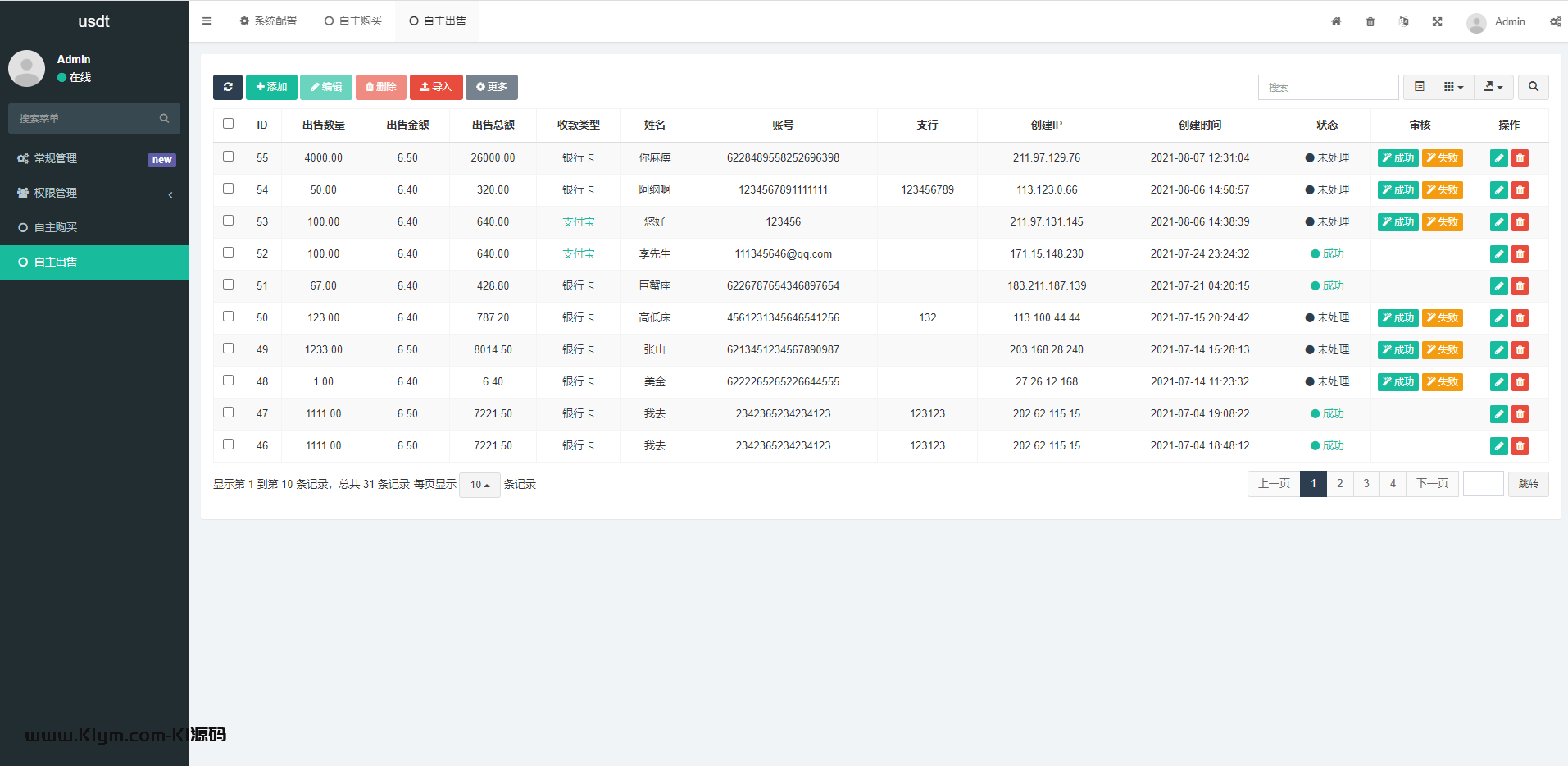The height and width of the screenshot is (766, 1568).
Task: Open the columns visibility dropdown
Action: [1453, 87]
